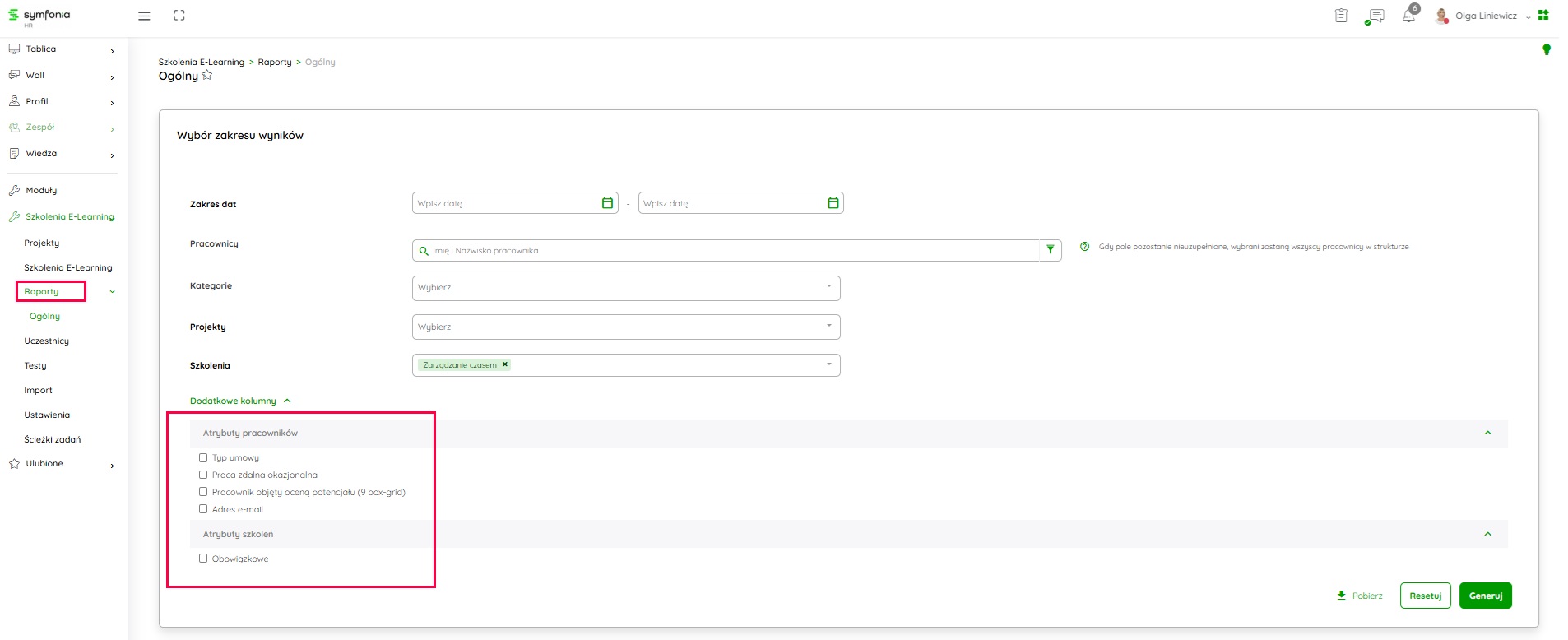Toggle fullscreen mode icon
This screenshot has height=640, width=1568.
179,16
